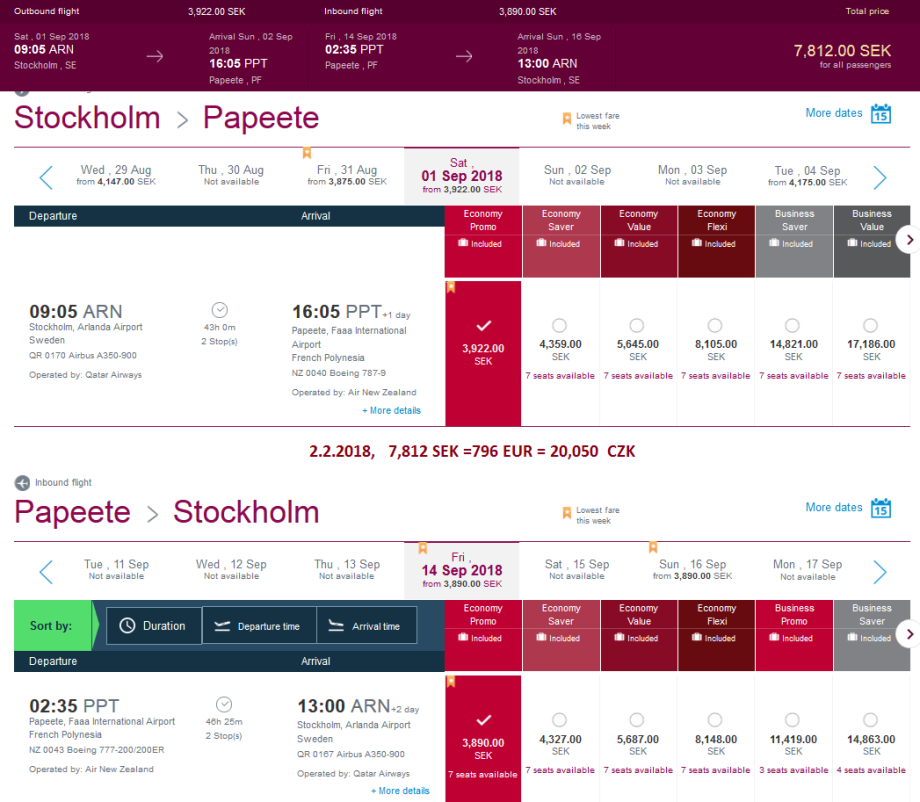Viewport: 920px width, 802px height.
Task: Select inbound Economy Flexi 8,148.00 SEK fare
Action: tap(716, 720)
